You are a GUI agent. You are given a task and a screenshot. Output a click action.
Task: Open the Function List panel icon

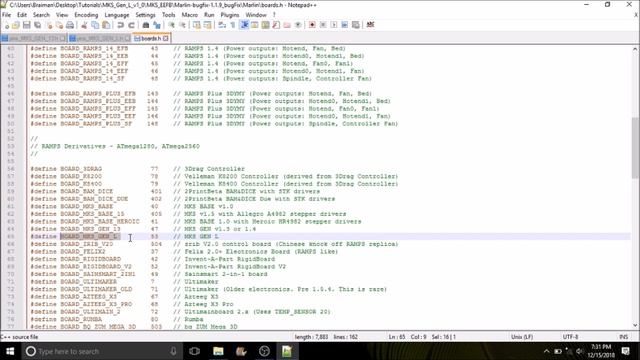click(x=276, y=25)
